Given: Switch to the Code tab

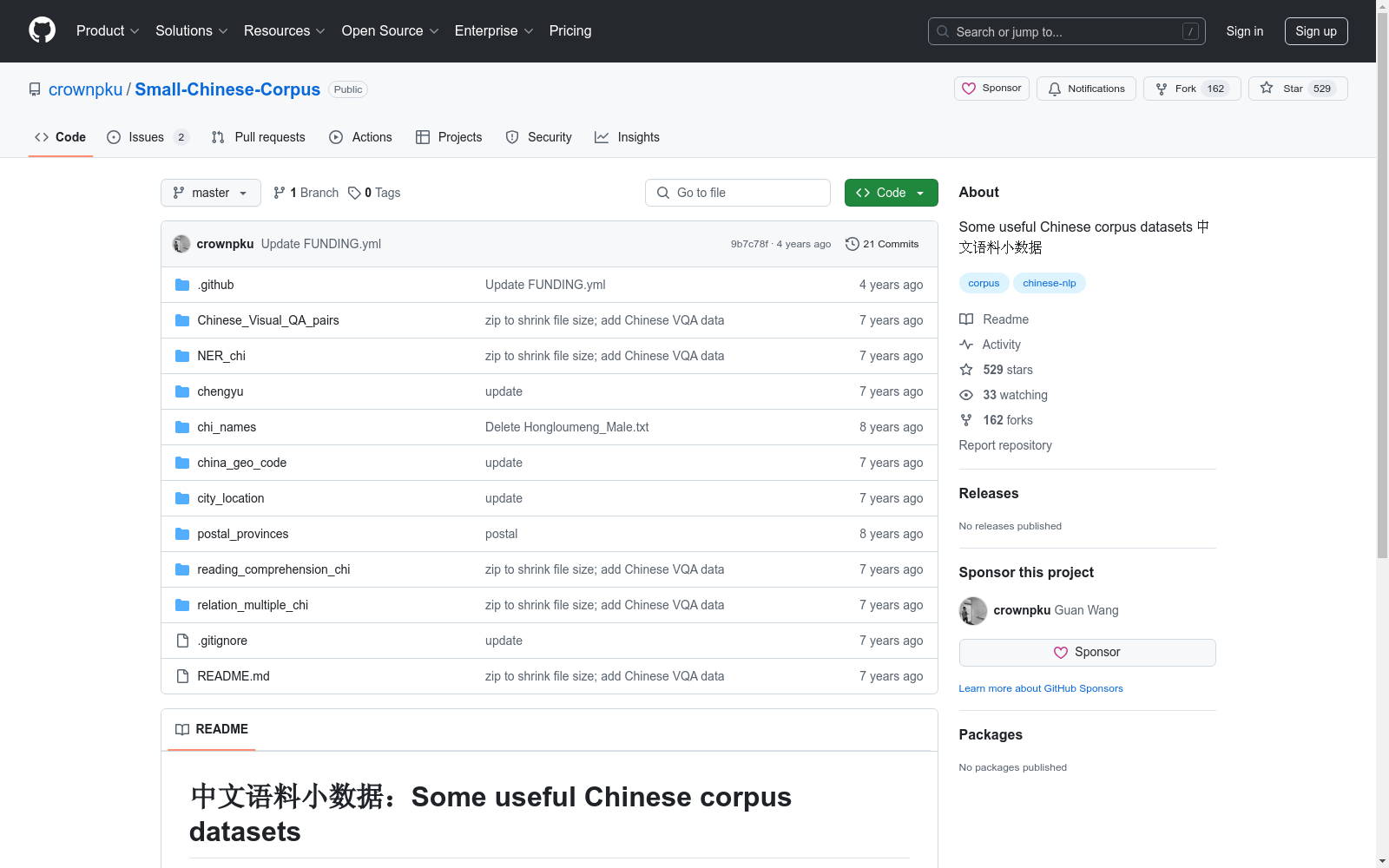Looking at the screenshot, I should pyautogui.click(x=60, y=137).
